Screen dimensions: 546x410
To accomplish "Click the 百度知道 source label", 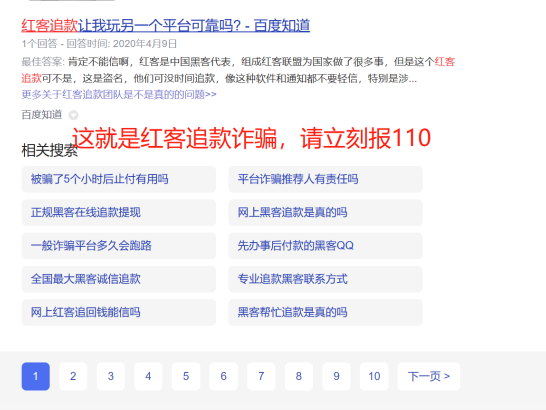I will [x=41, y=115].
